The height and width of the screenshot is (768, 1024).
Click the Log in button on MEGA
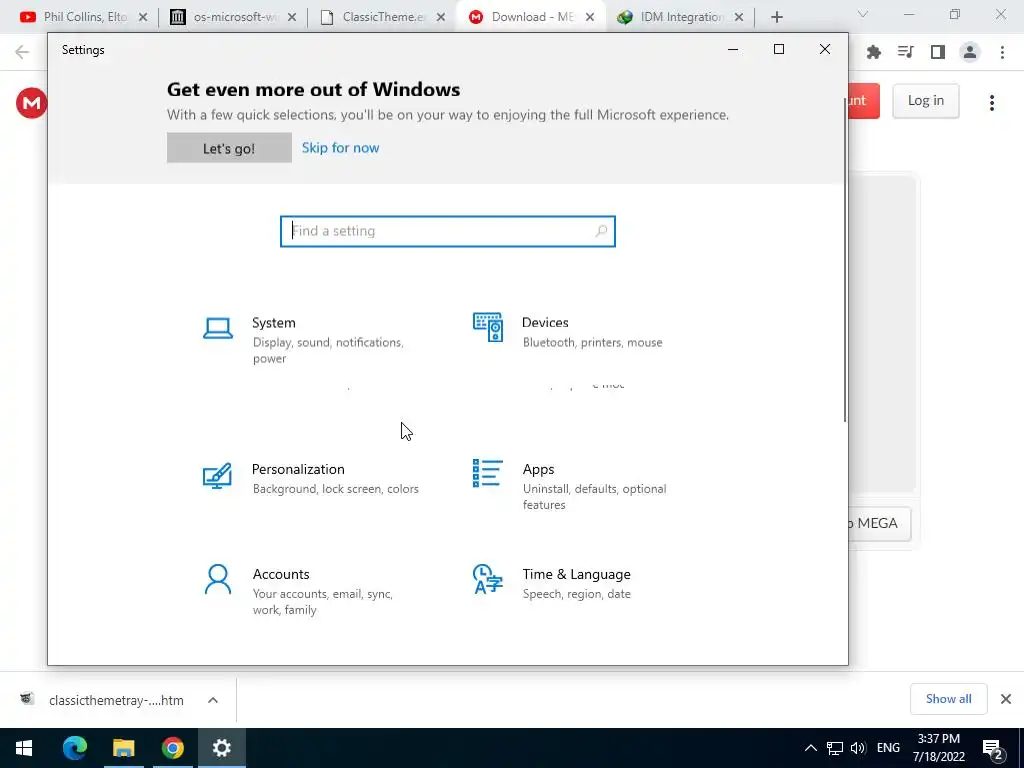pos(925,101)
